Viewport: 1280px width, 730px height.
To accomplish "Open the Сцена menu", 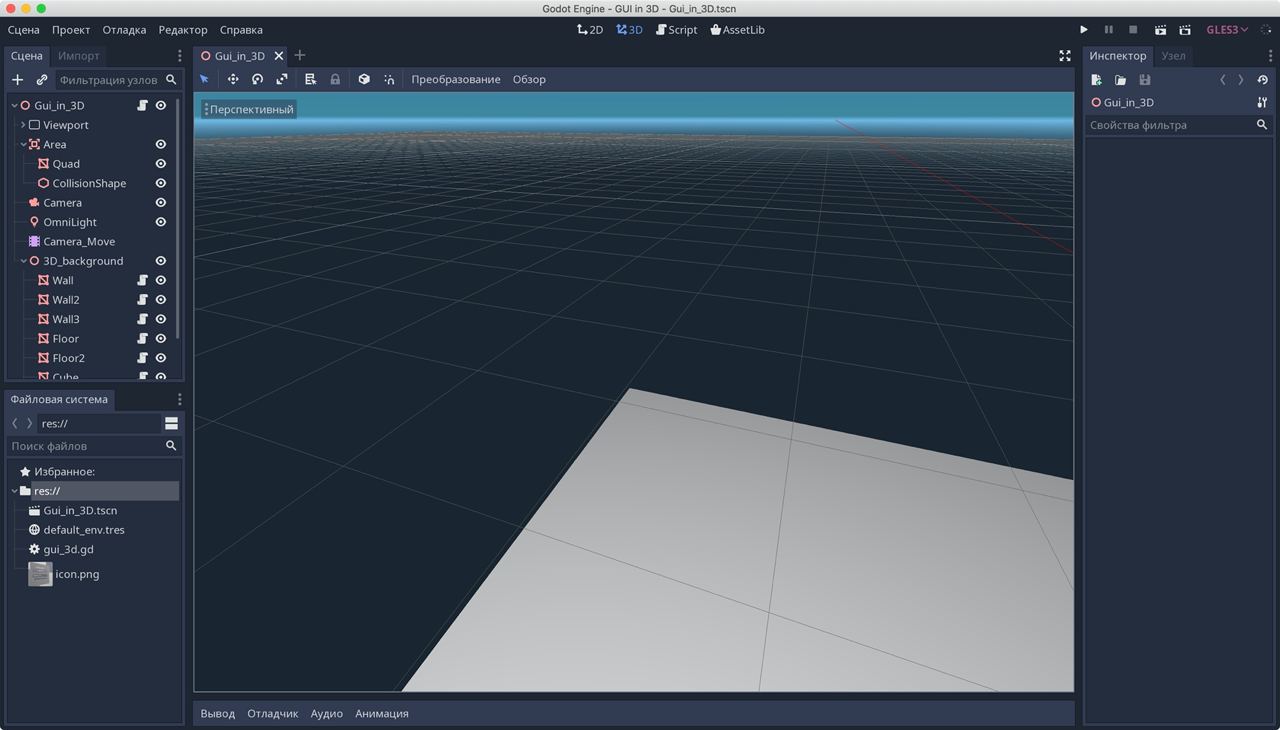I will point(24,30).
